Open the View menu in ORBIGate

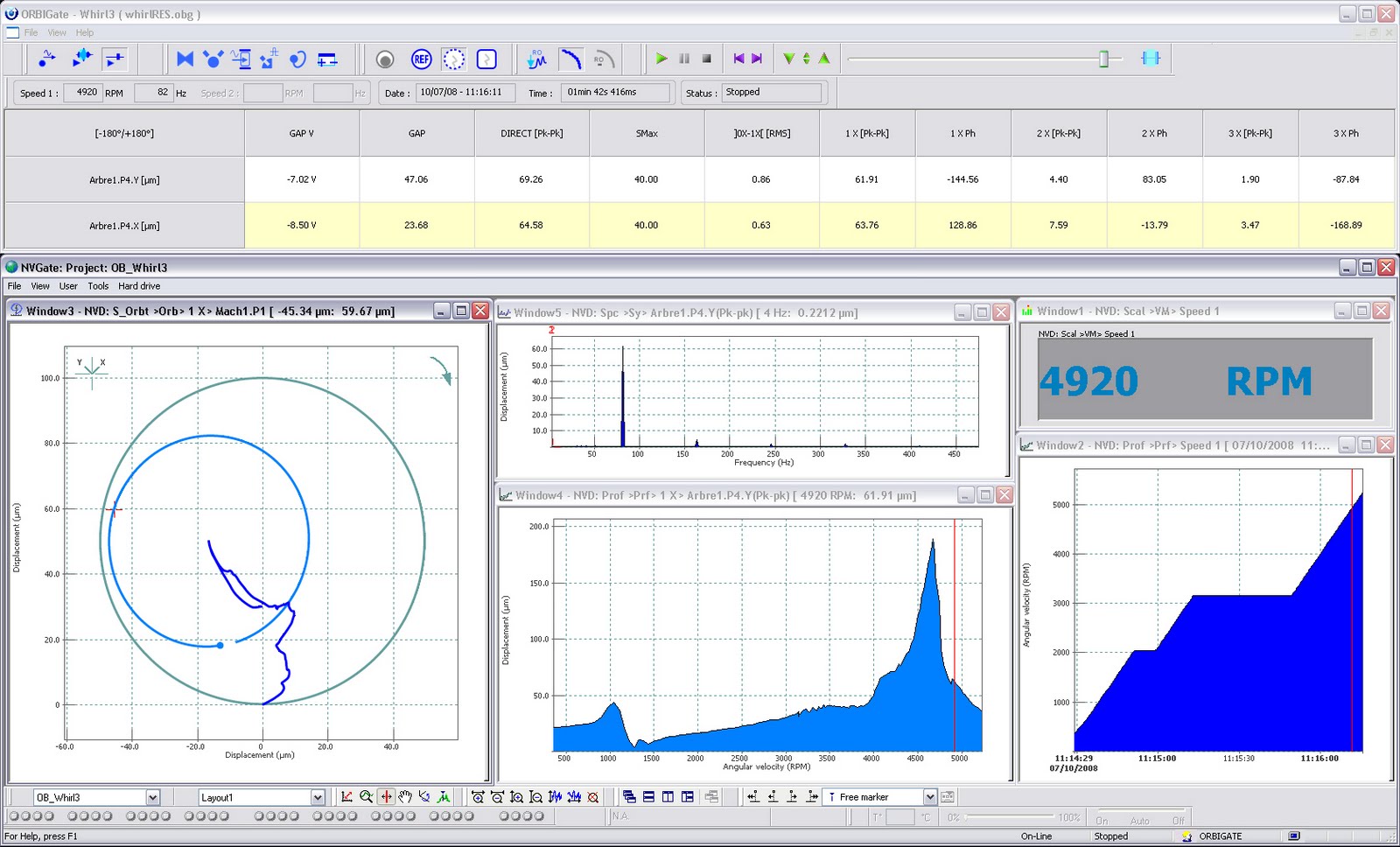pyautogui.click(x=57, y=32)
